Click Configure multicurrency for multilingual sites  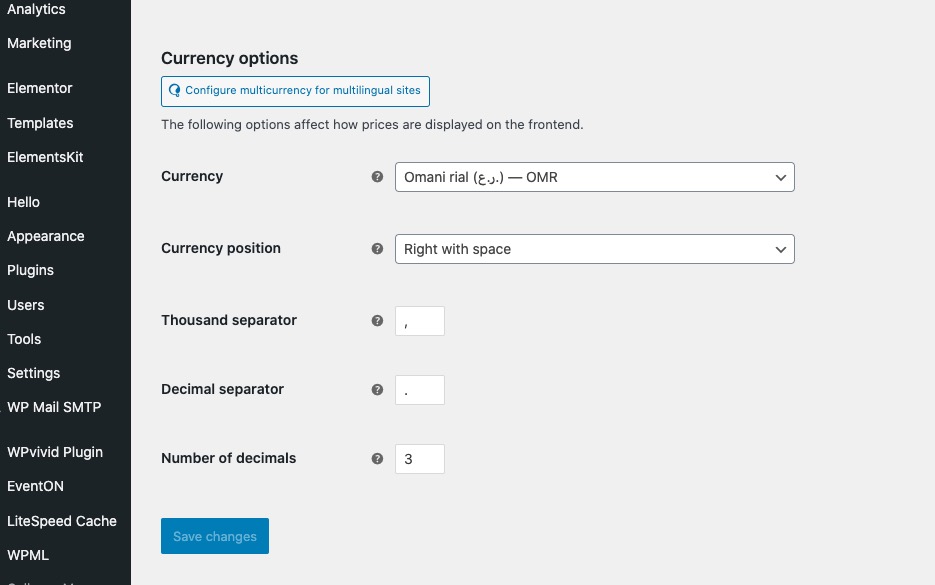tap(295, 91)
